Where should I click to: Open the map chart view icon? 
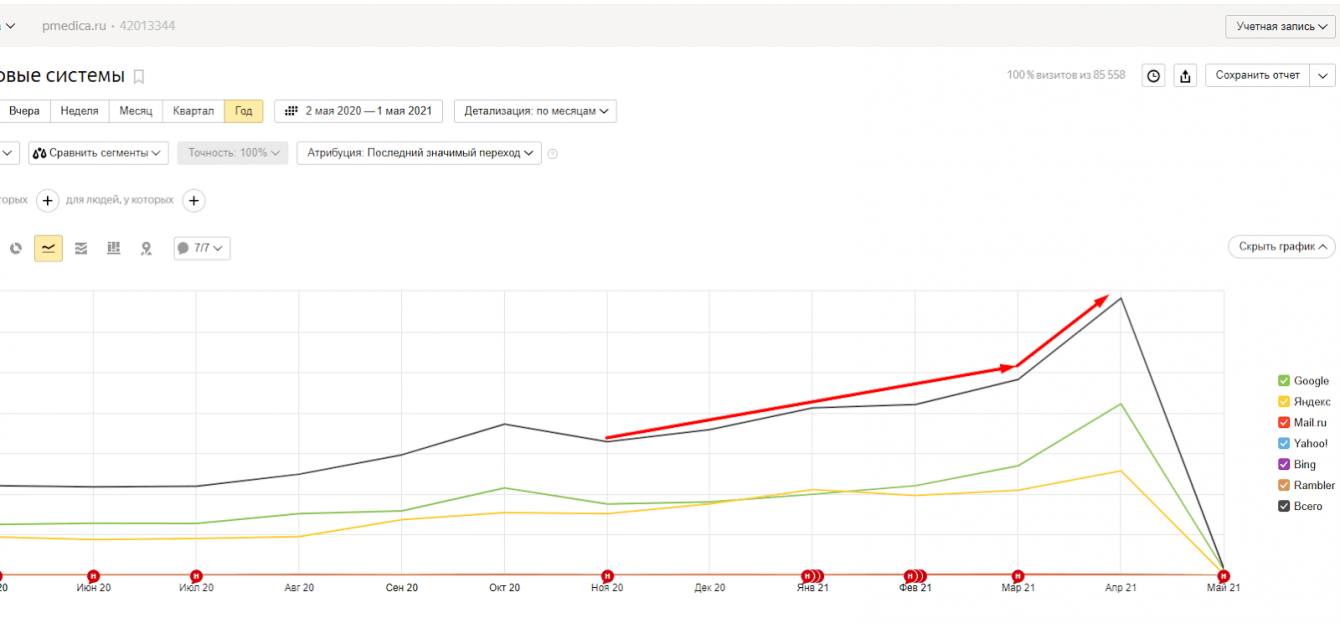146,248
